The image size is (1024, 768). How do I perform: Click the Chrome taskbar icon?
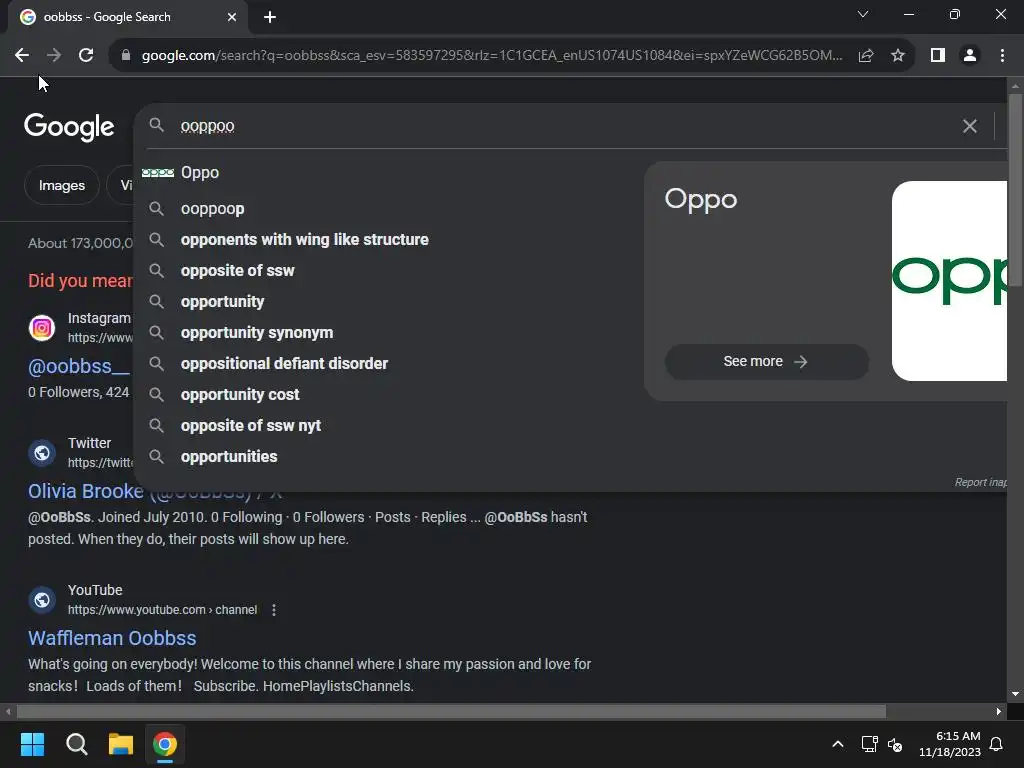165,744
